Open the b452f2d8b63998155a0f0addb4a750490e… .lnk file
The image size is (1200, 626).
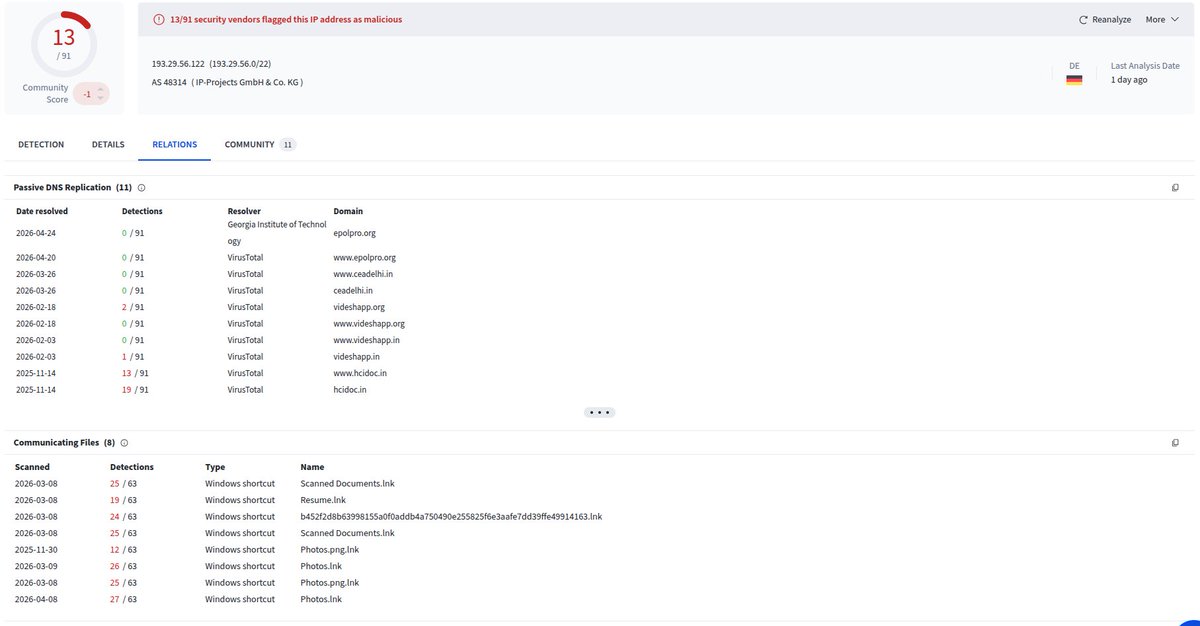click(x=451, y=517)
